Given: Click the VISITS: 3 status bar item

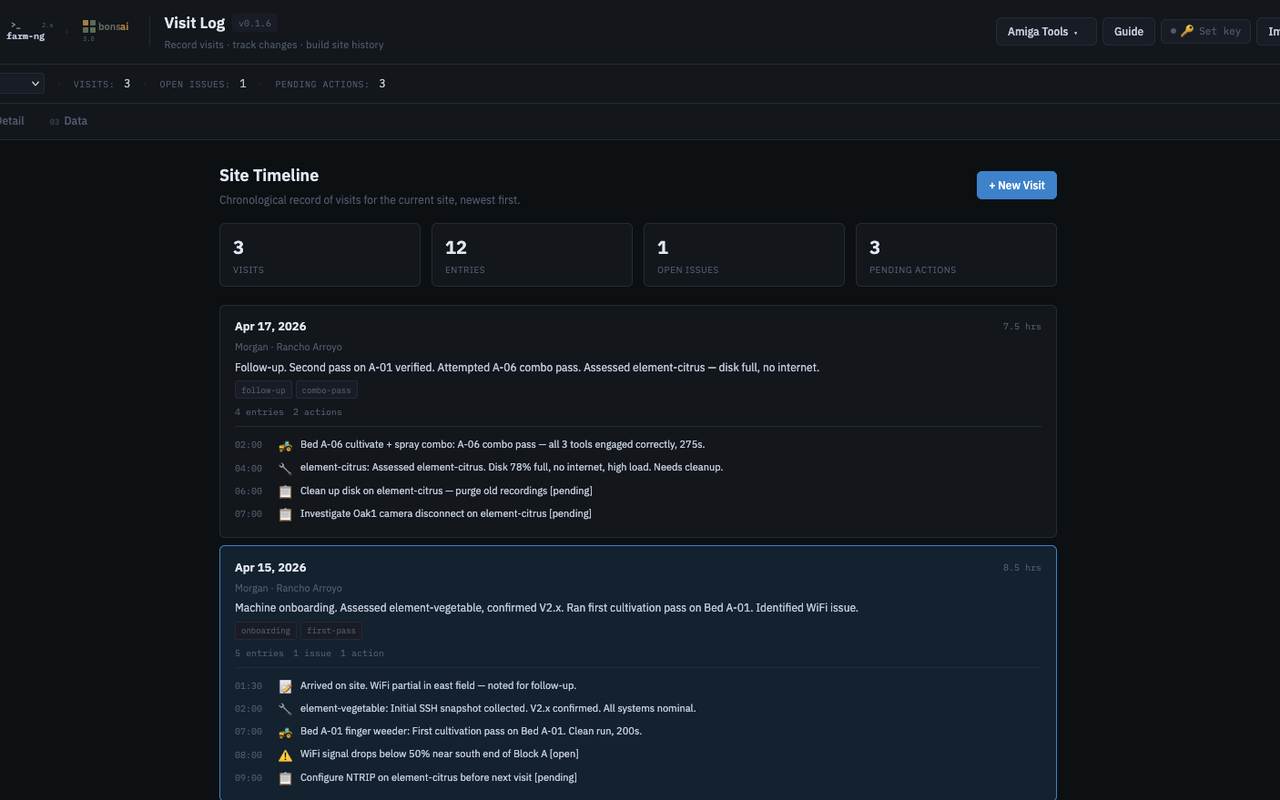Looking at the screenshot, I should click(102, 84).
